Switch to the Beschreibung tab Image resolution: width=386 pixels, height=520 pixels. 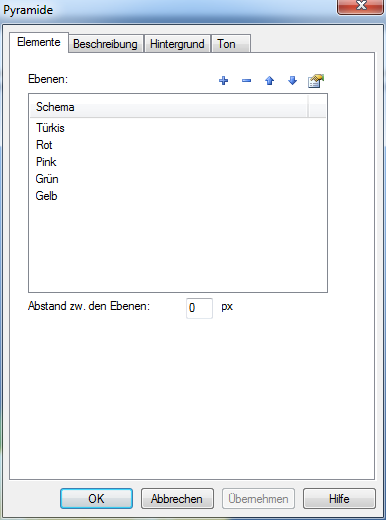click(105, 44)
